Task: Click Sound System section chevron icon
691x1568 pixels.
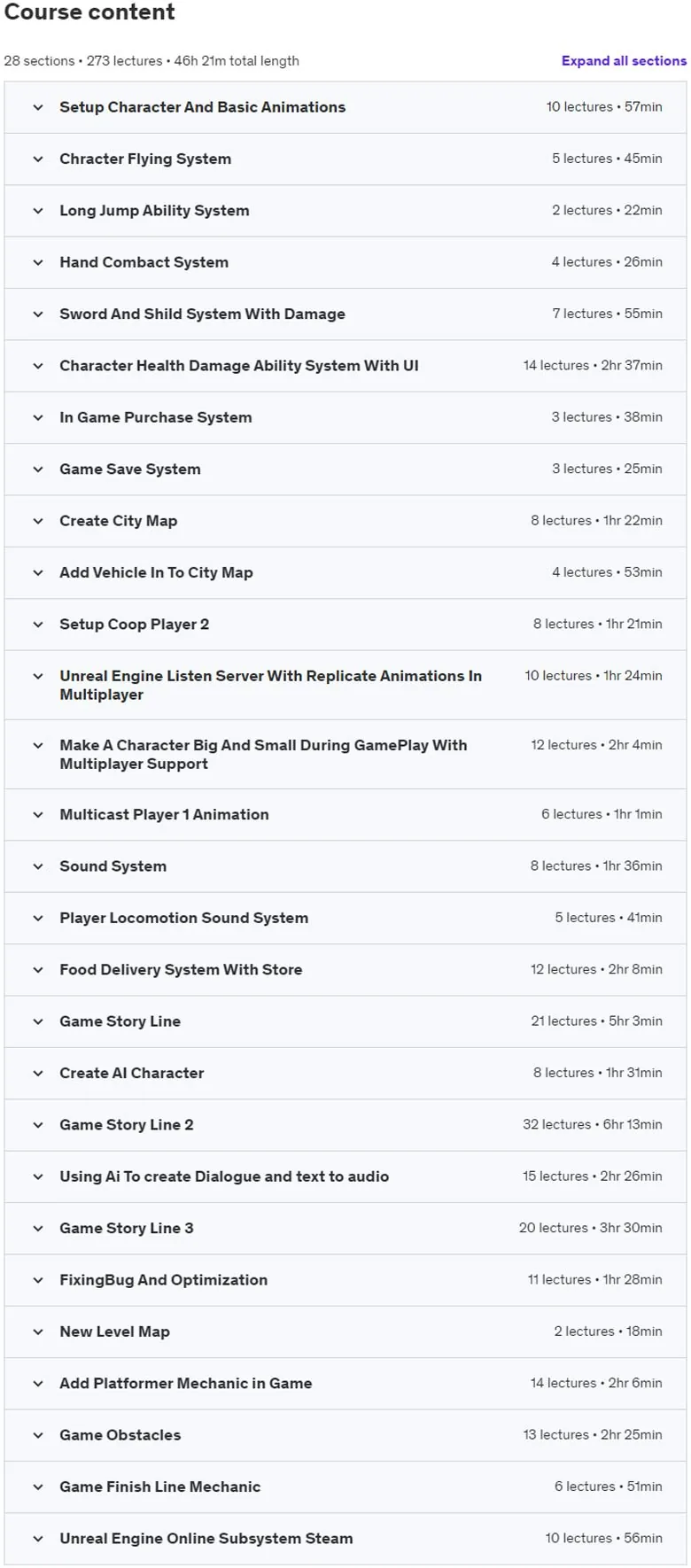Action: click(38, 866)
